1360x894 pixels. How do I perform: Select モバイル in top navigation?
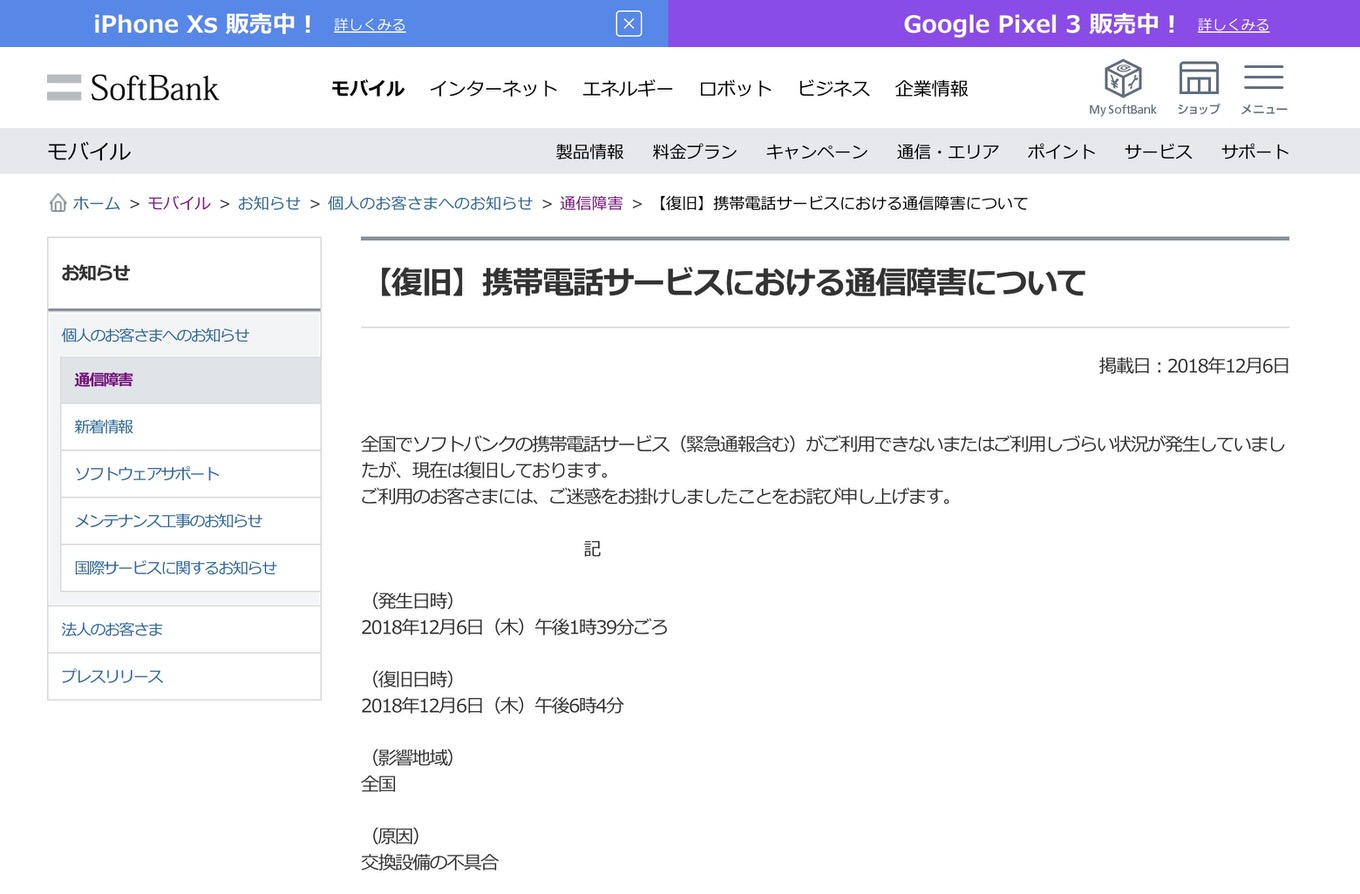[367, 88]
